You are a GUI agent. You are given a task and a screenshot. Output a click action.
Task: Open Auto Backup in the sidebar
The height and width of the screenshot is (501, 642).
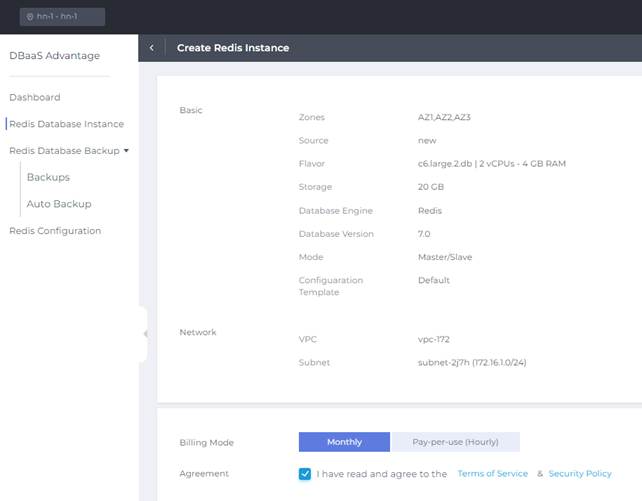click(59, 204)
